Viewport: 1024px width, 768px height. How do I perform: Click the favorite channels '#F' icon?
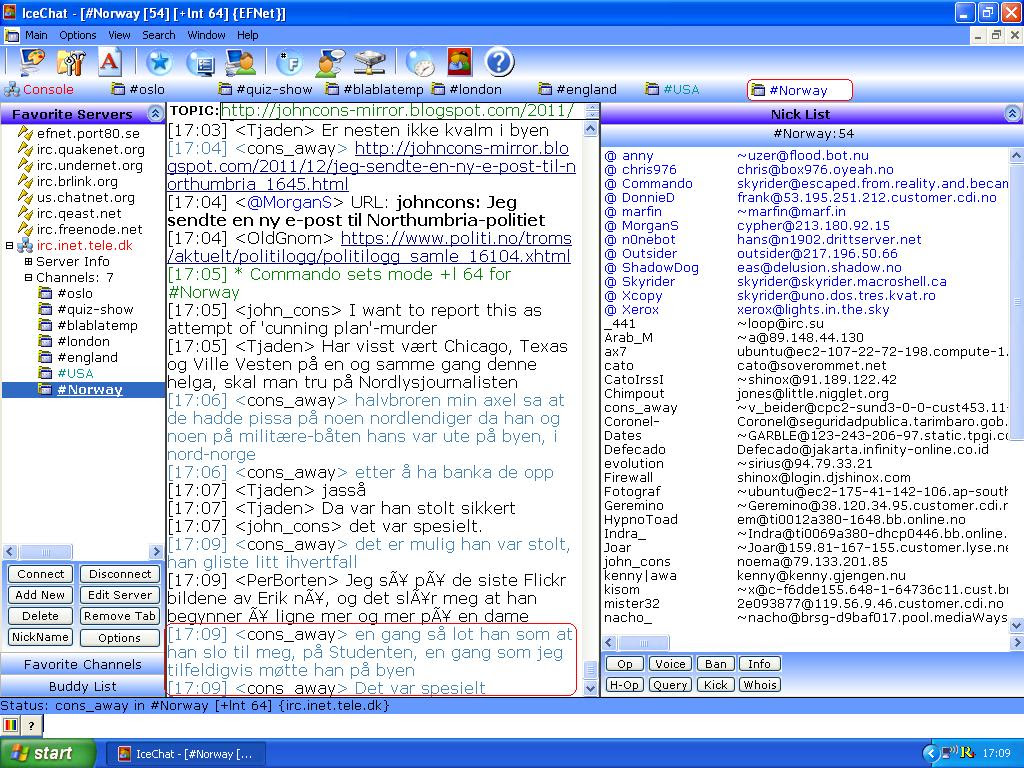[289, 63]
